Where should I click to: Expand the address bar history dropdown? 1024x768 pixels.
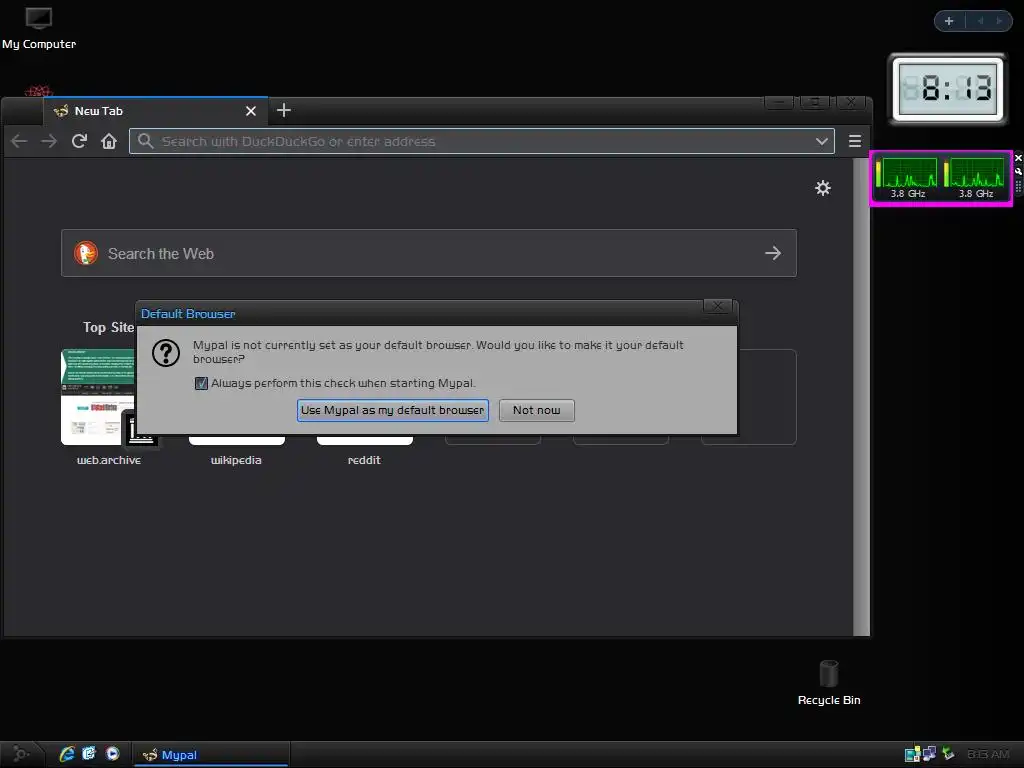(822, 141)
